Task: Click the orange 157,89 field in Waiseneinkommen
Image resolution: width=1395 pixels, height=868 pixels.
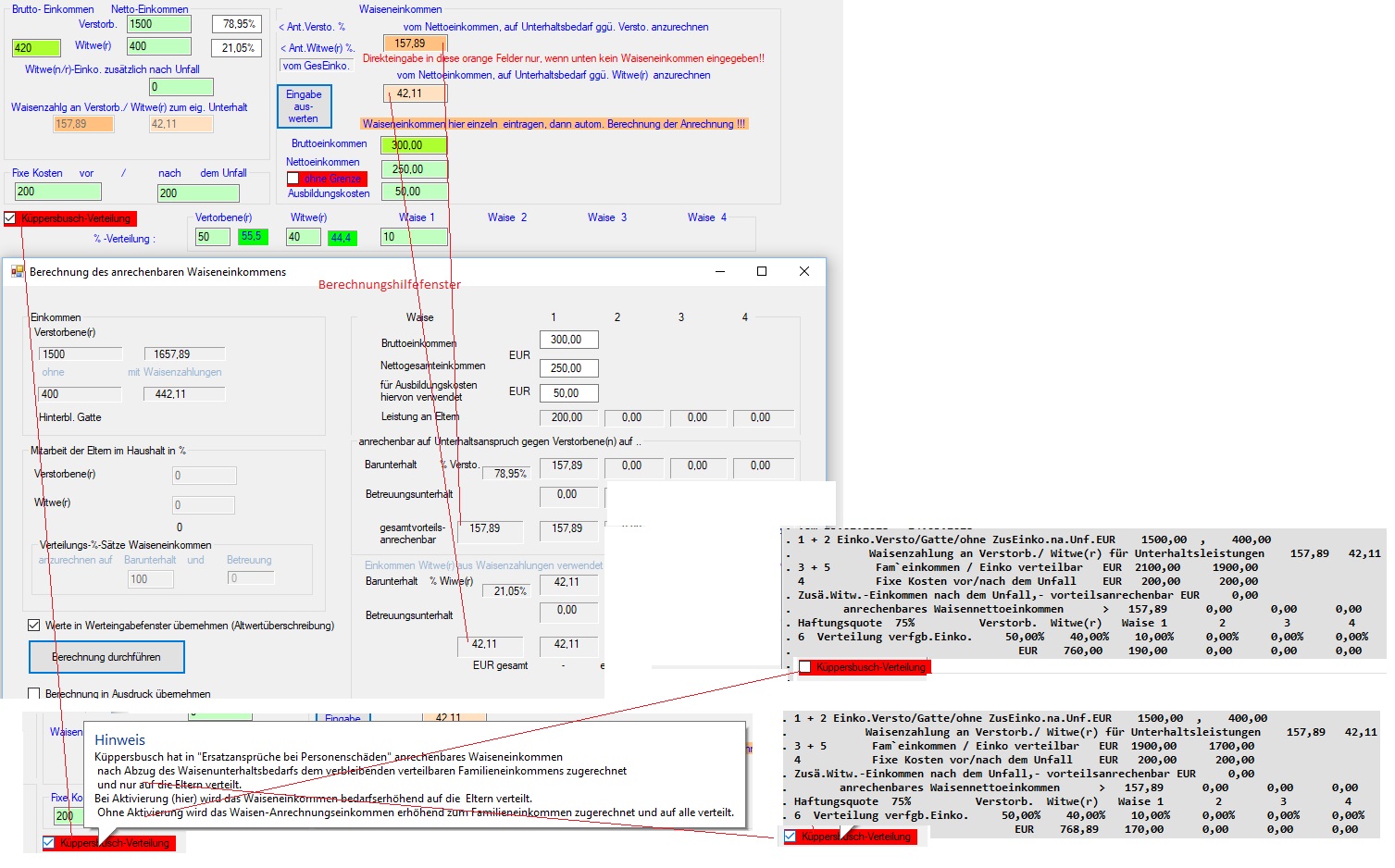Action: (414, 43)
